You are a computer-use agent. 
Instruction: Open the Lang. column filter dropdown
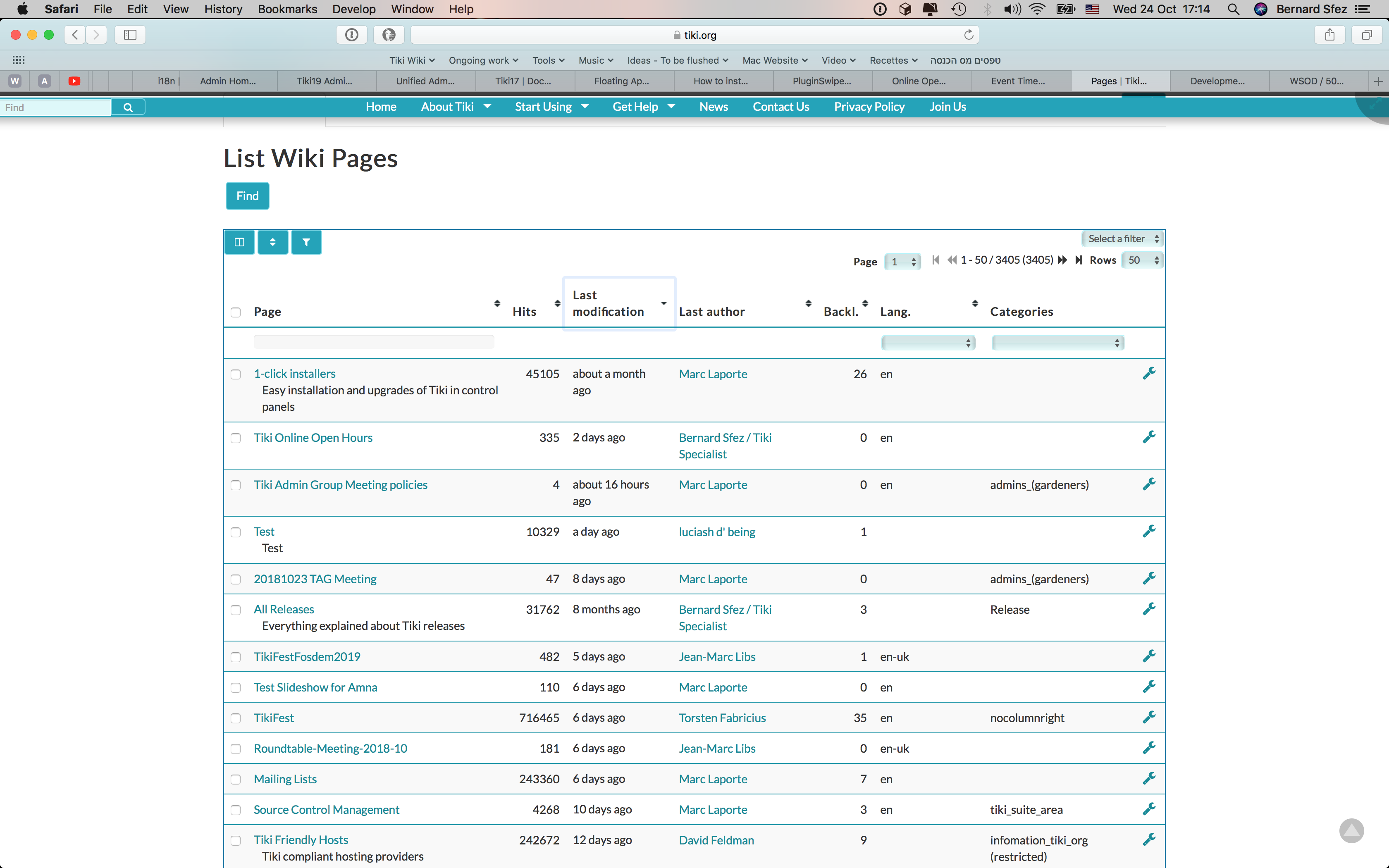[x=928, y=343]
